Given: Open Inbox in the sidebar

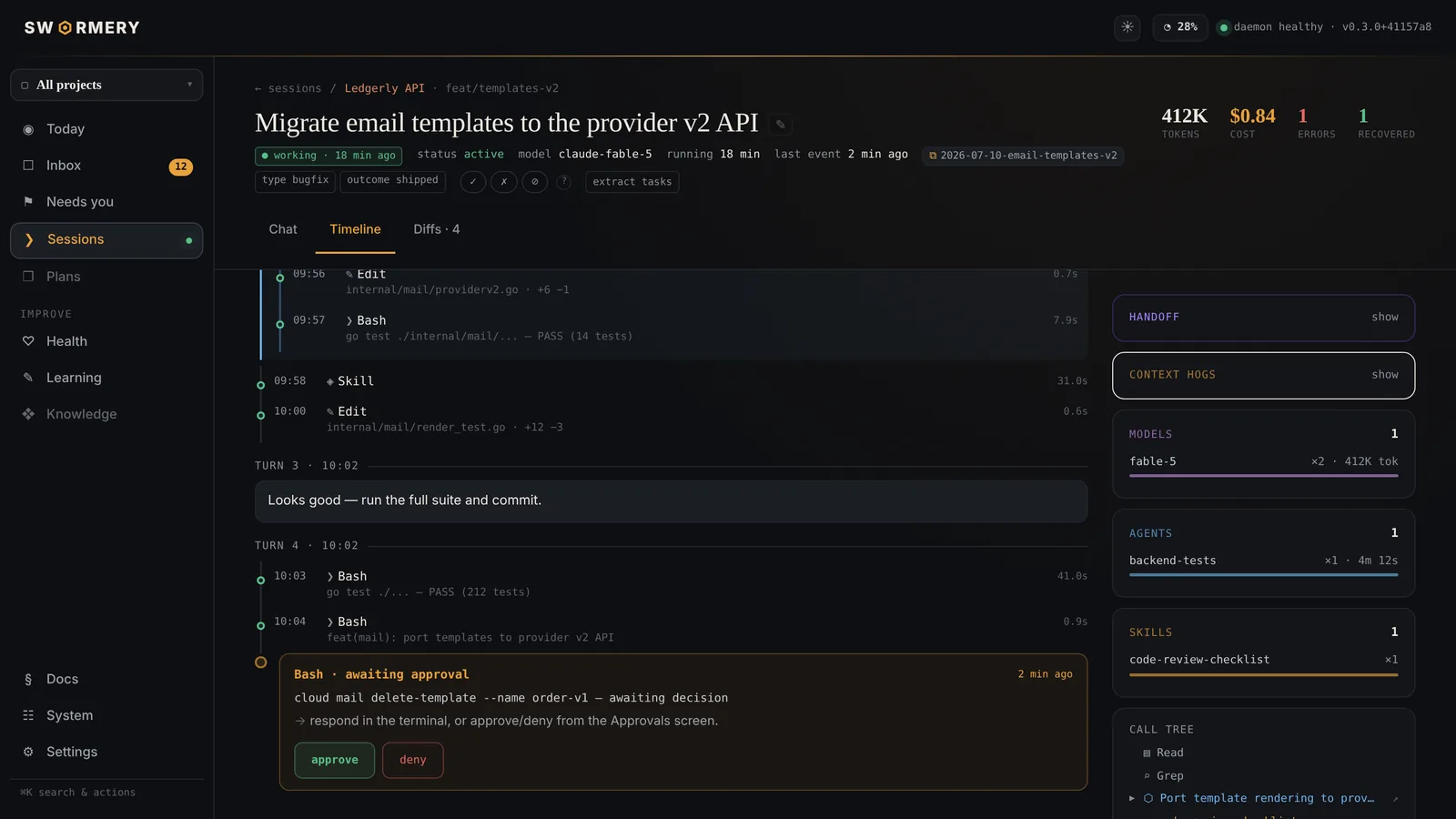Looking at the screenshot, I should (106, 166).
